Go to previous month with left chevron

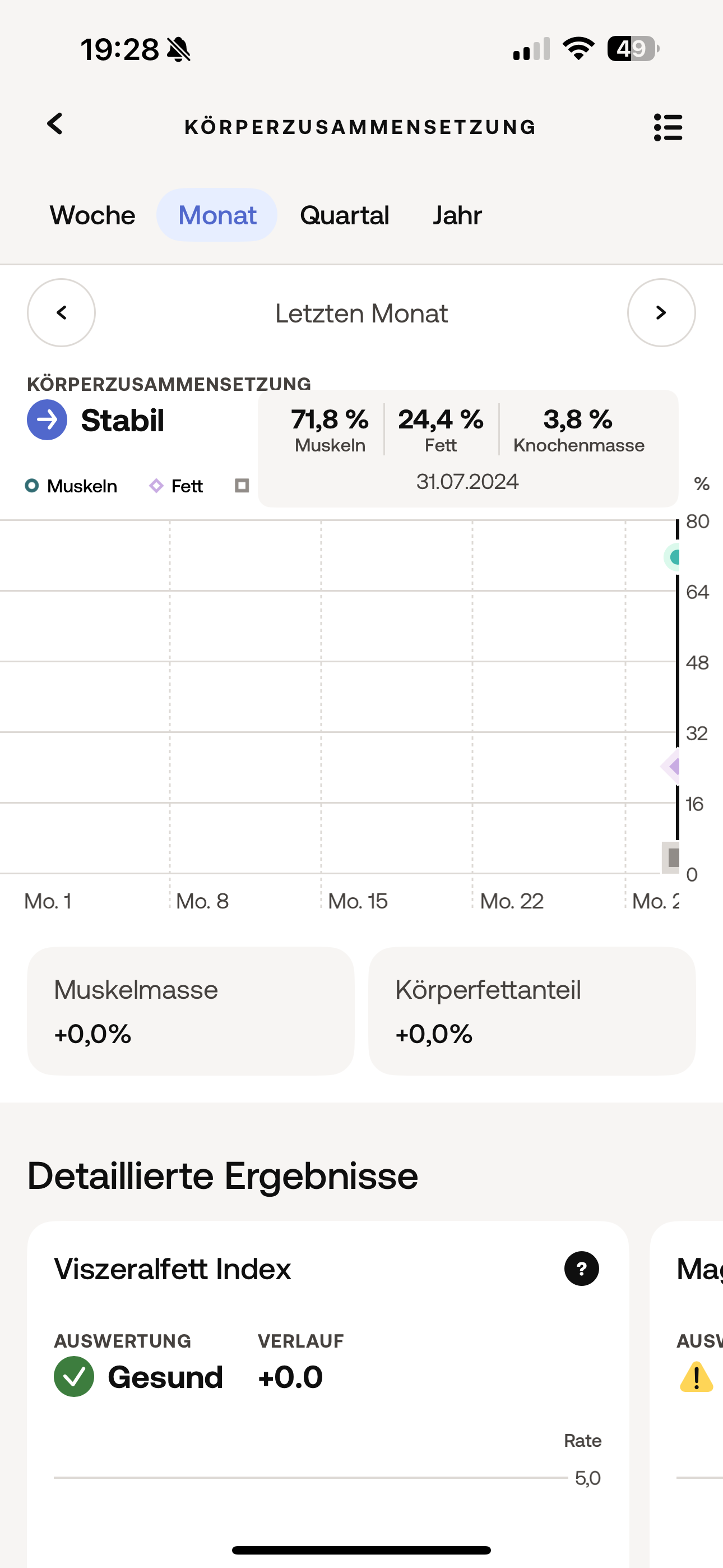(x=62, y=313)
